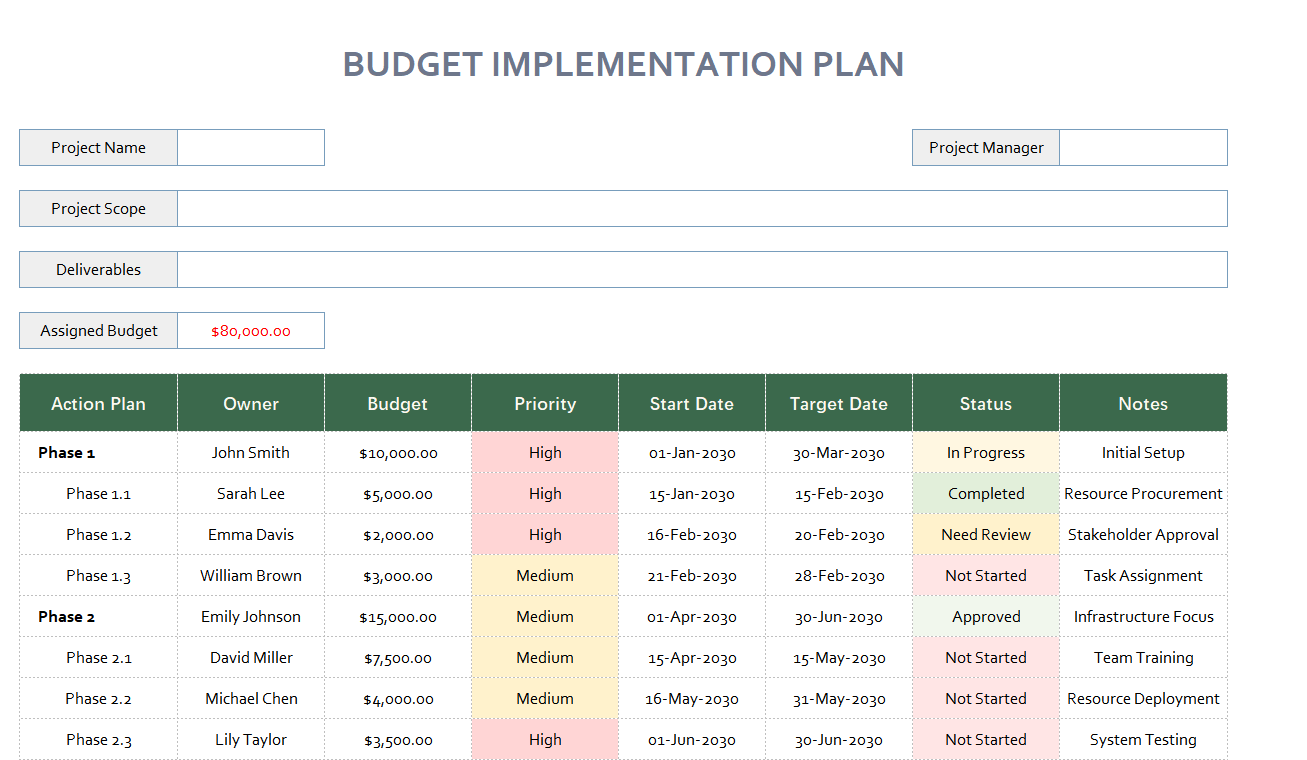This screenshot has height=760, width=1307.
Task: Select the Phase 2 row label
Action: tap(98, 616)
